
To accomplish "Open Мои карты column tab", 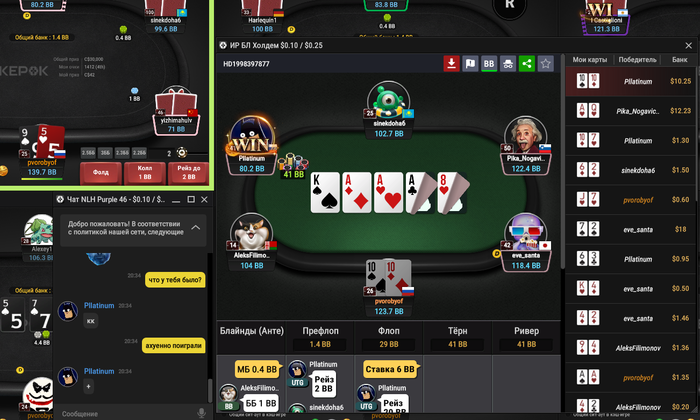I will (x=590, y=59).
